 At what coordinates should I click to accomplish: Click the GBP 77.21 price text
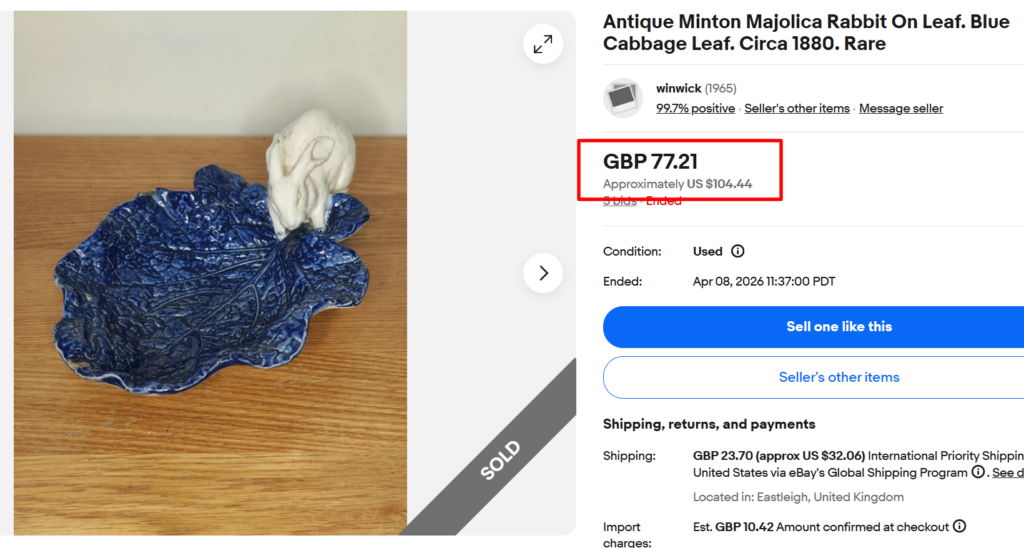pos(650,161)
